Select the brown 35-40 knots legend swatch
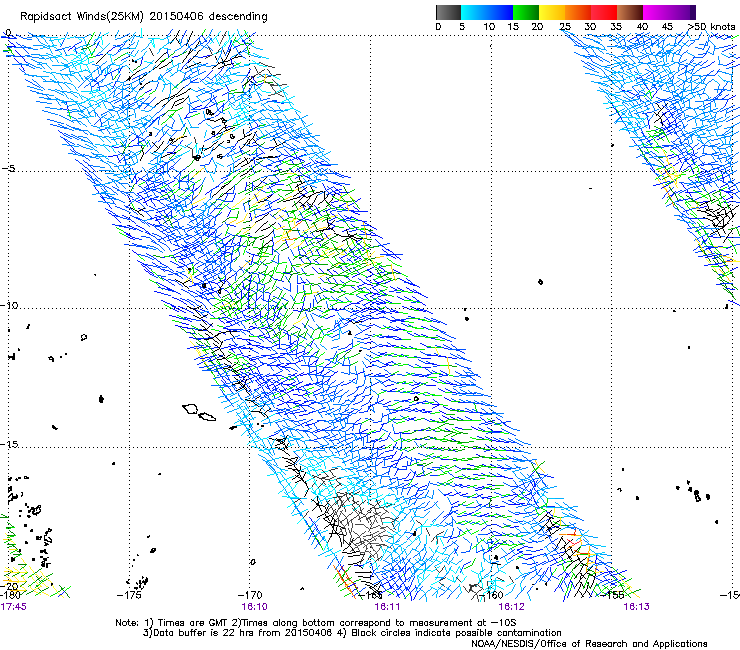 click(630, 12)
